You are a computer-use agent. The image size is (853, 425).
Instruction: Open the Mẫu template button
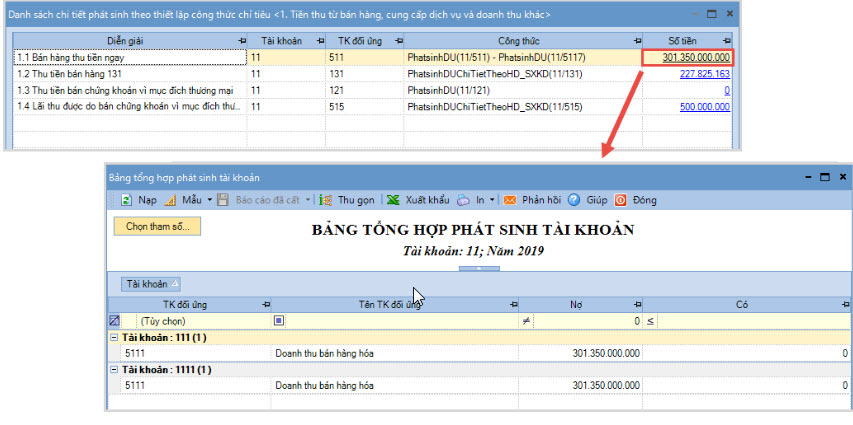(x=183, y=200)
